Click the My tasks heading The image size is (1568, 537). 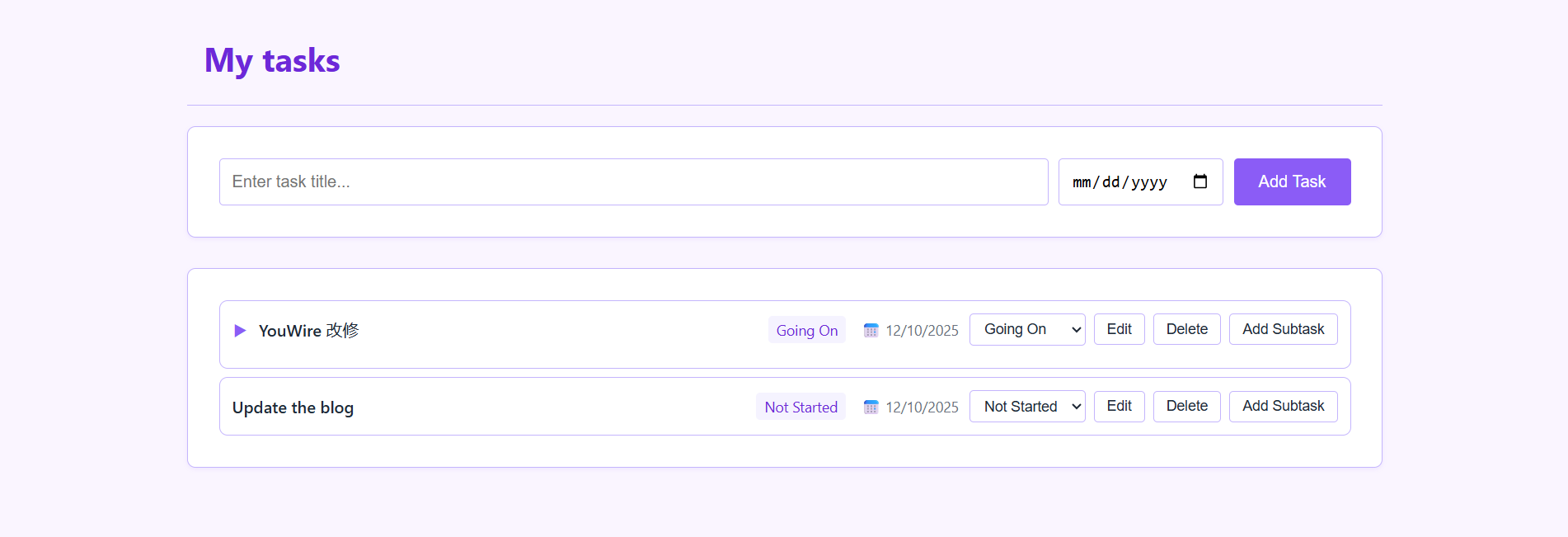coord(272,61)
